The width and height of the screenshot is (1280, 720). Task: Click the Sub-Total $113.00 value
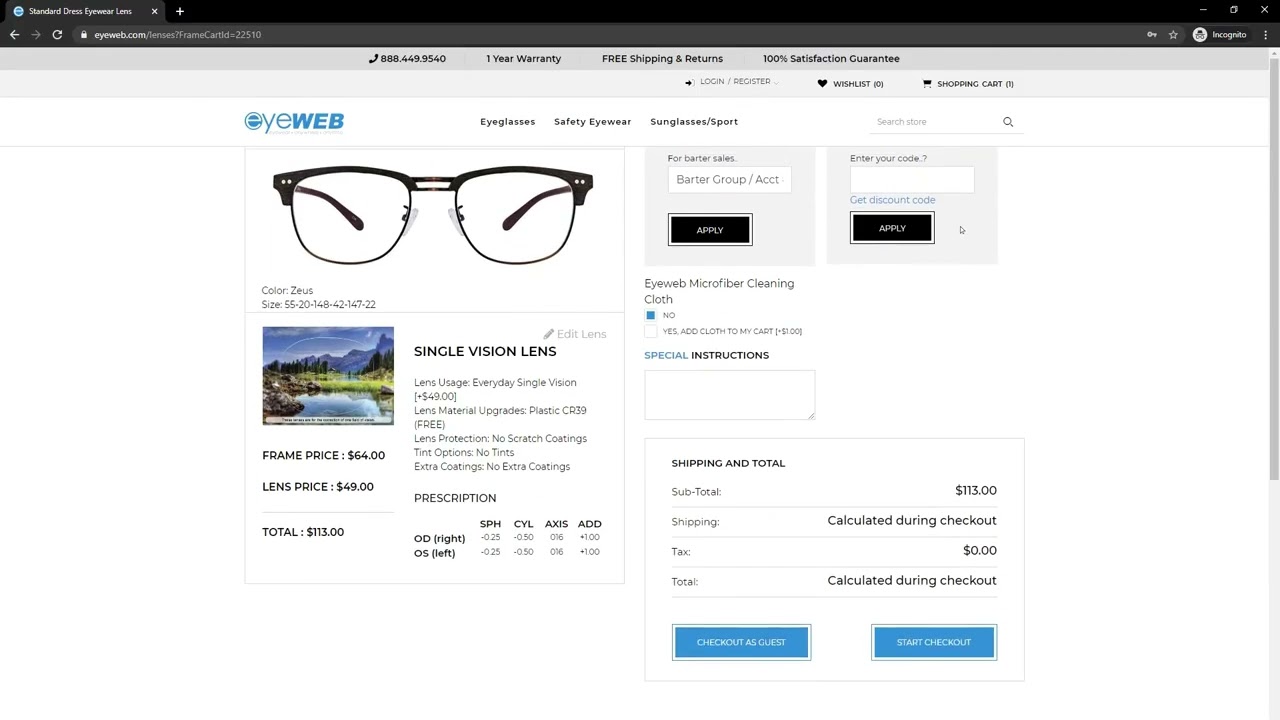(x=976, y=491)
